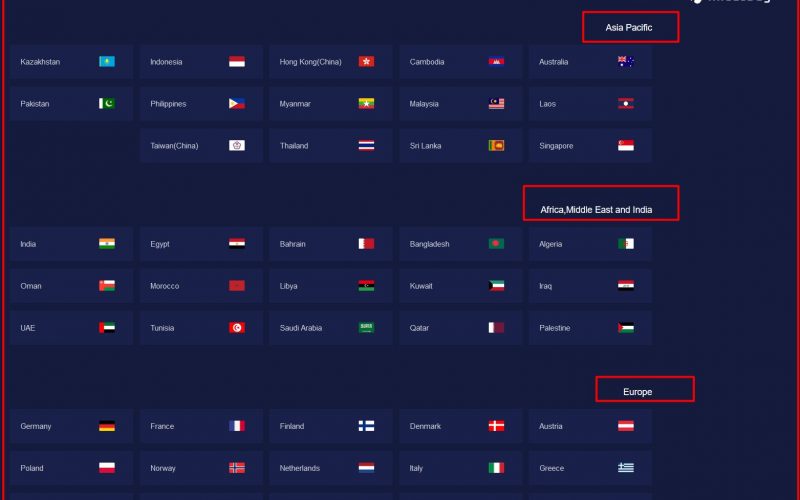800x500 pixels.
Task: Open the Netherlands country tile
Action: point(331,468)
